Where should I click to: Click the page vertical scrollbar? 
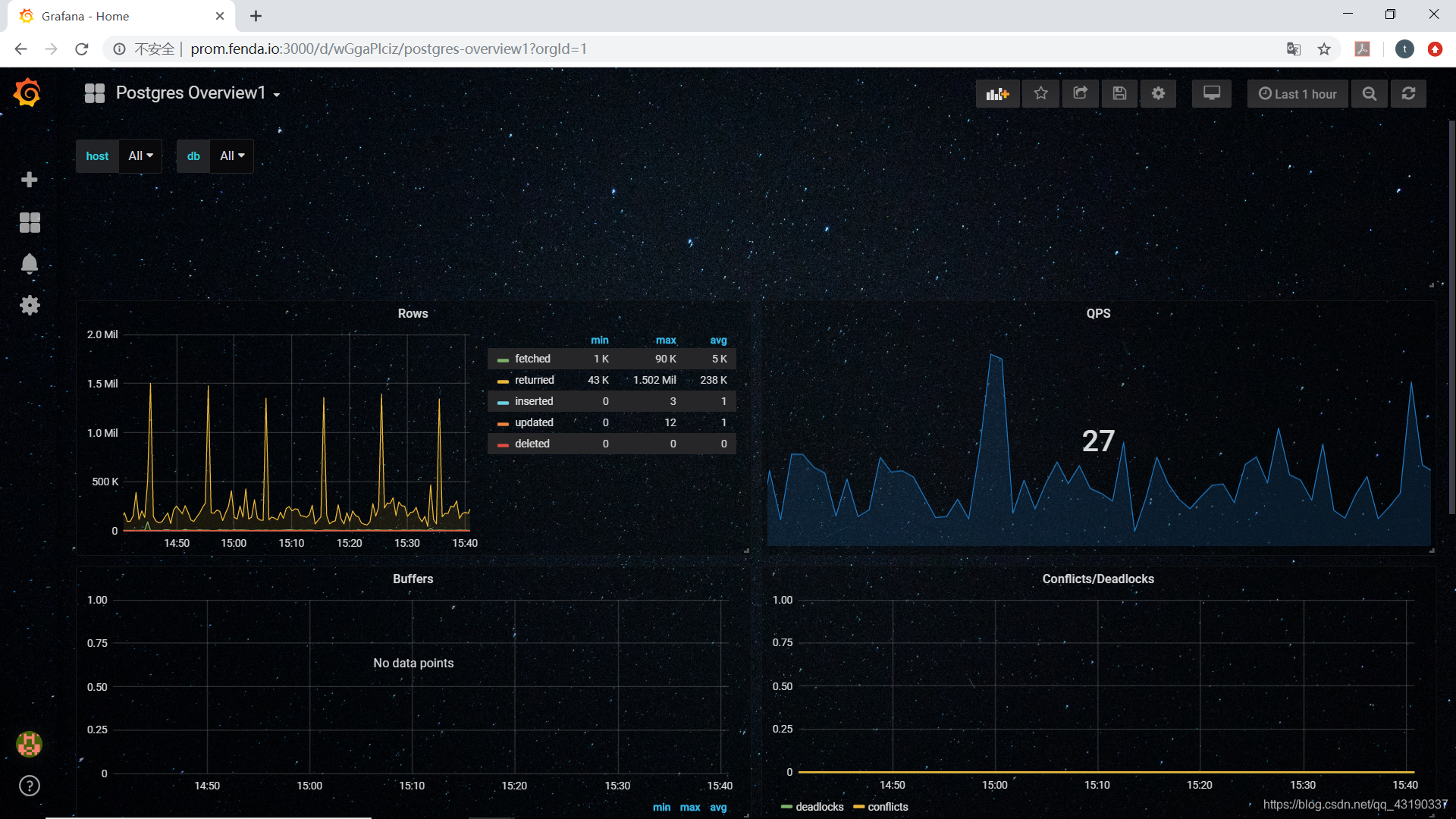tap(1451, 317)
